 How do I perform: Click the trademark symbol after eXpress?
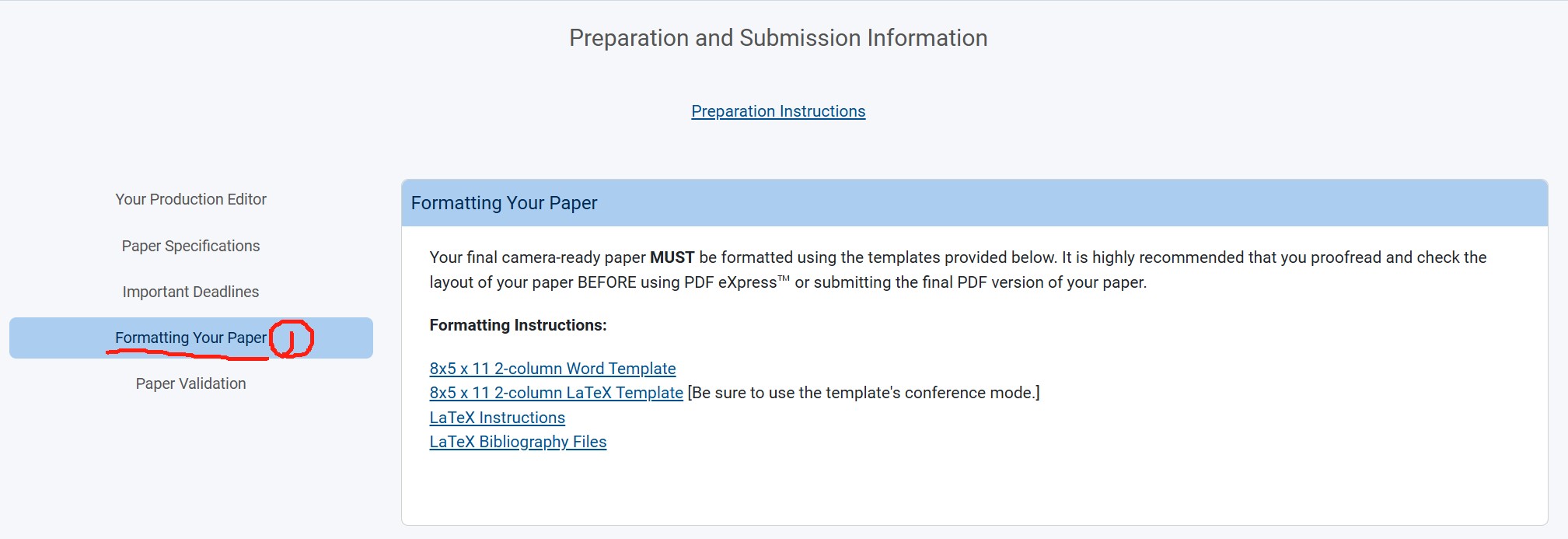(x=784, y=278)
